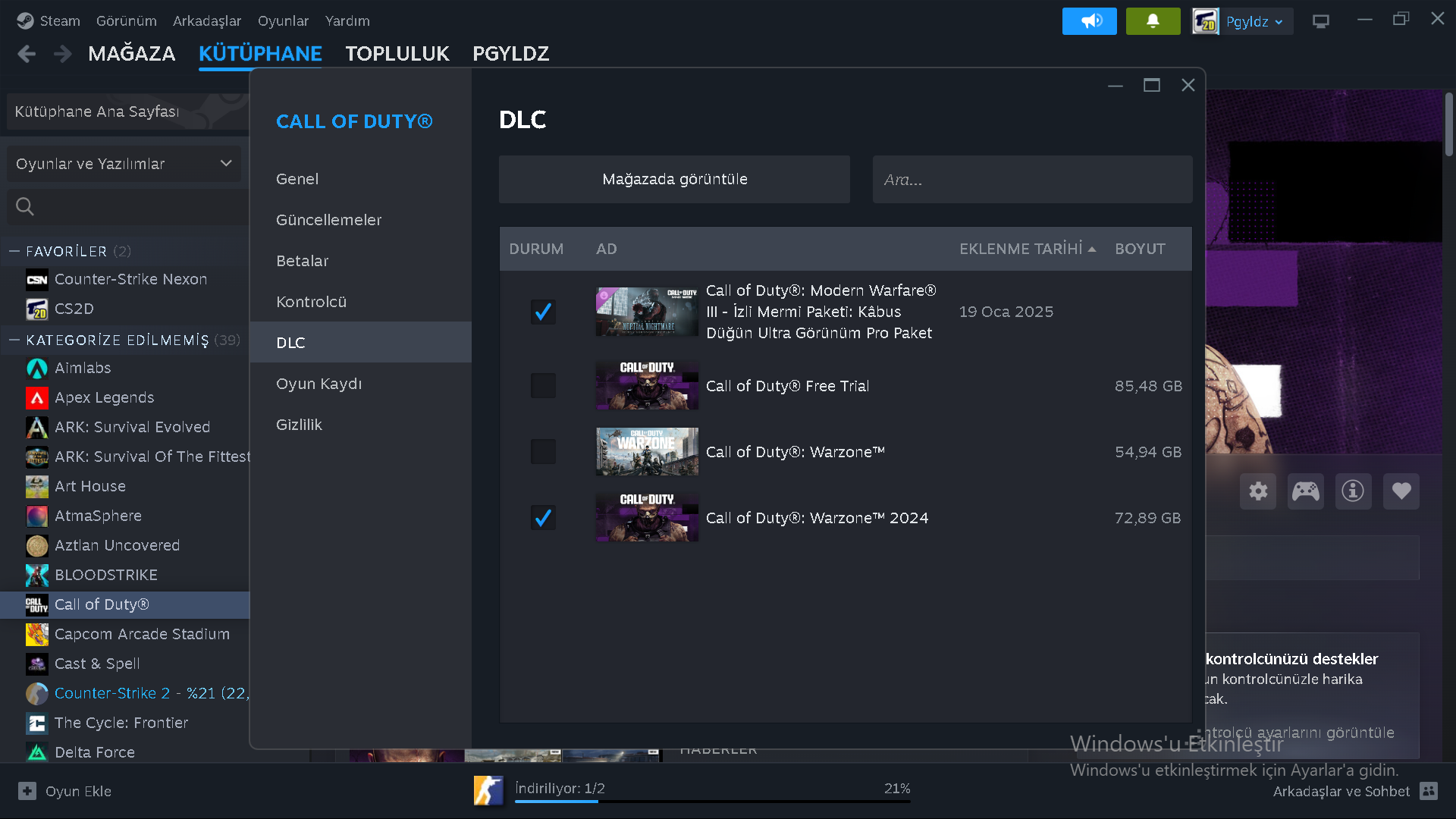Click the Mağazada görüntüle button
1456x819 pixels.
pos(674,180)
